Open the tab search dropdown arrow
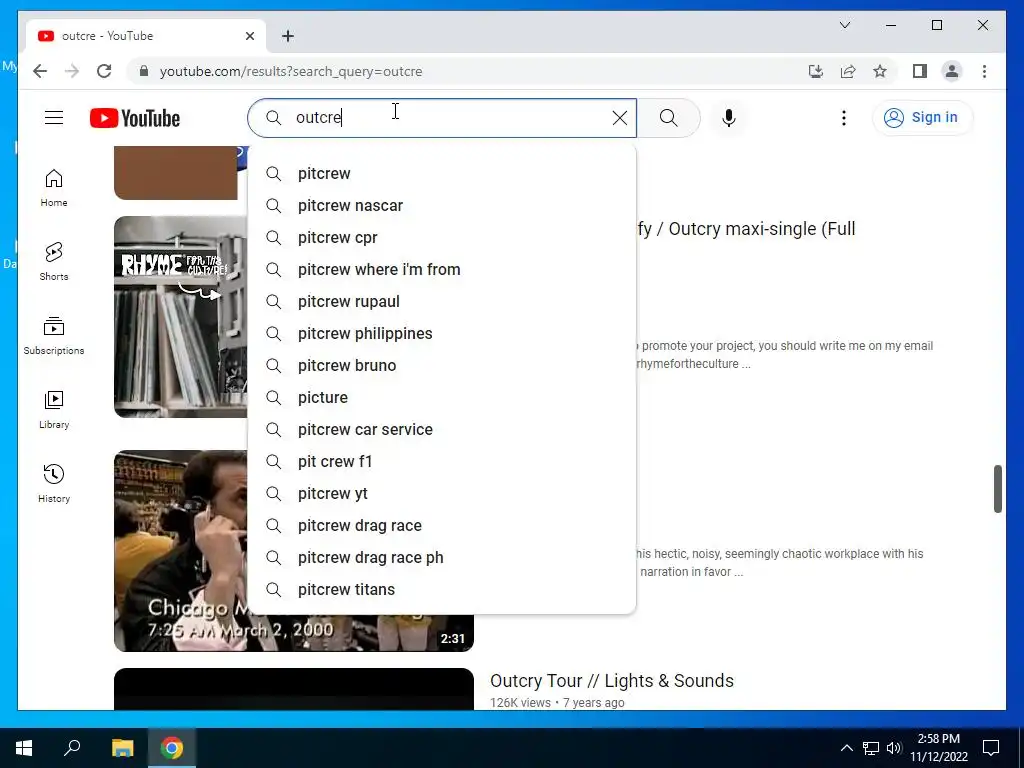Image resolution: width=1024 pixels, height=768 pixels. (844, 25)
